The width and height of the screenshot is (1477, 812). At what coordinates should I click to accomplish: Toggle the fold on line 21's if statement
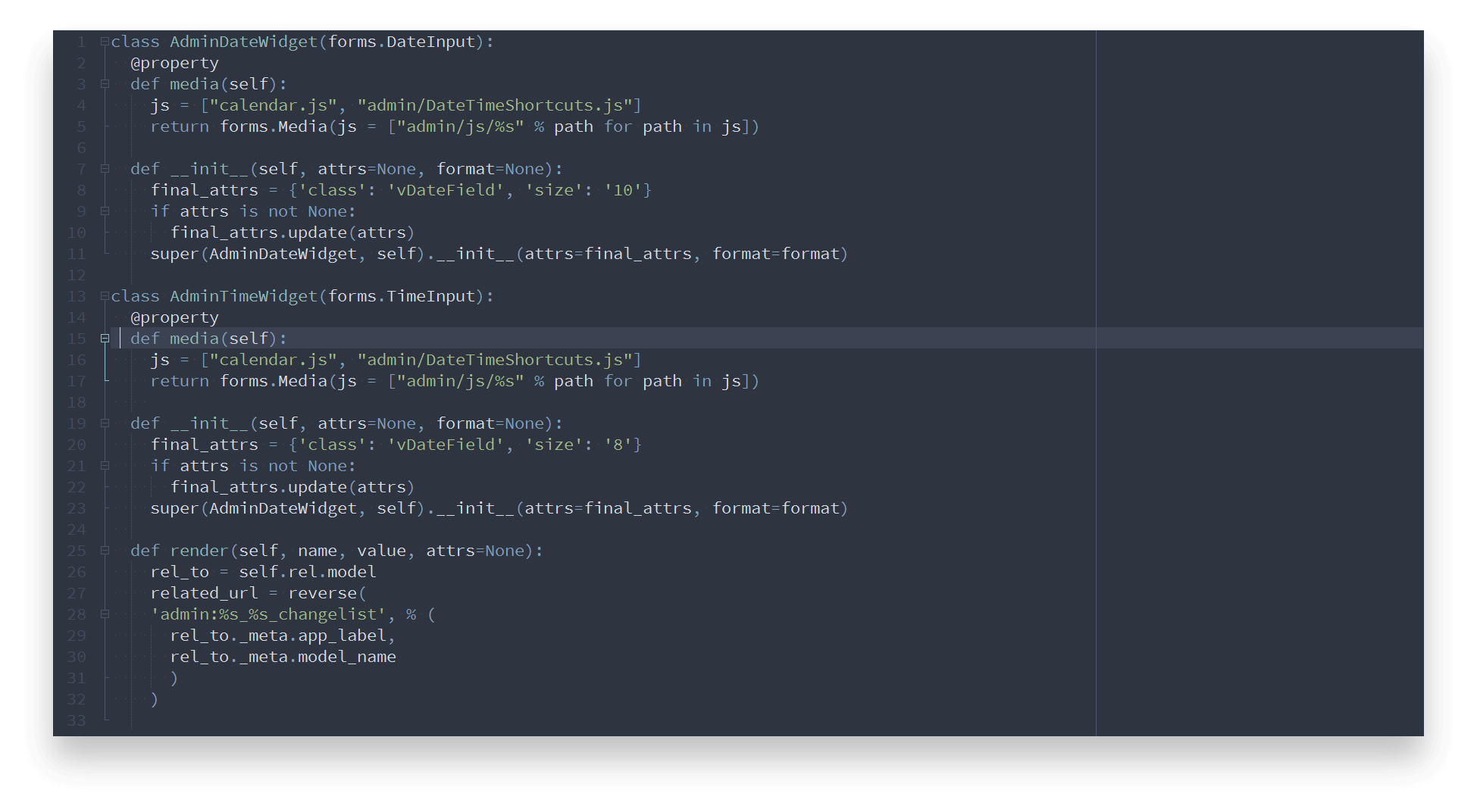(103, 466)
